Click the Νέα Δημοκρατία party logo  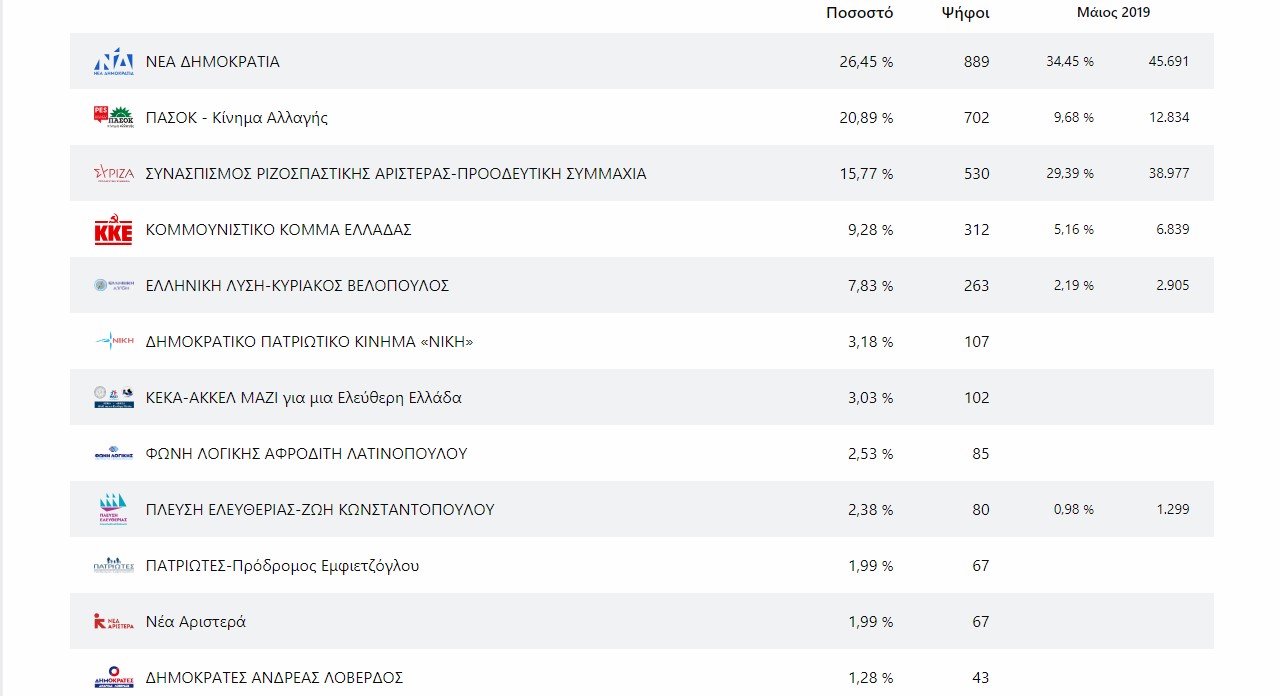tap(113, 62)
